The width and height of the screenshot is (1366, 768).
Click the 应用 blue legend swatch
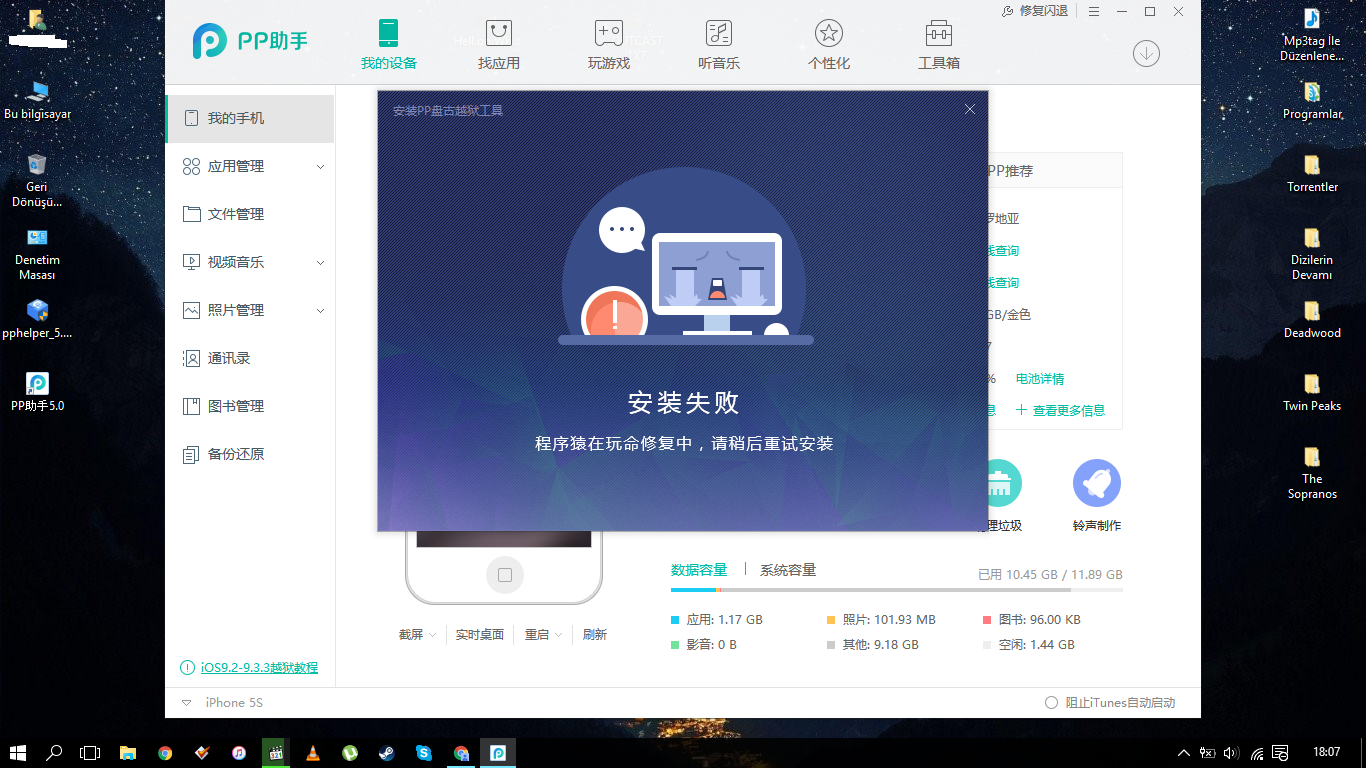(x=675, y=620)
